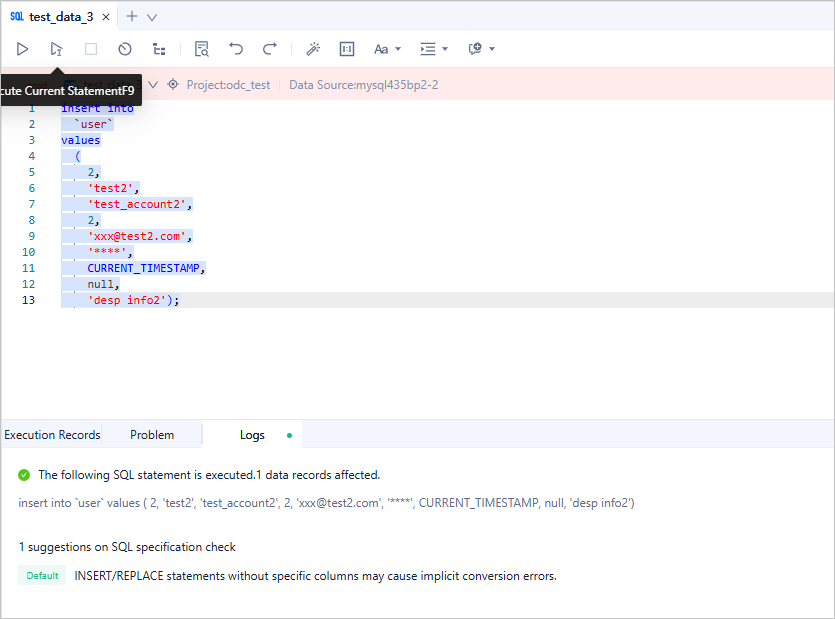Click the IN value conversion icon
The image size is (835, 619).
click(347, 49)
